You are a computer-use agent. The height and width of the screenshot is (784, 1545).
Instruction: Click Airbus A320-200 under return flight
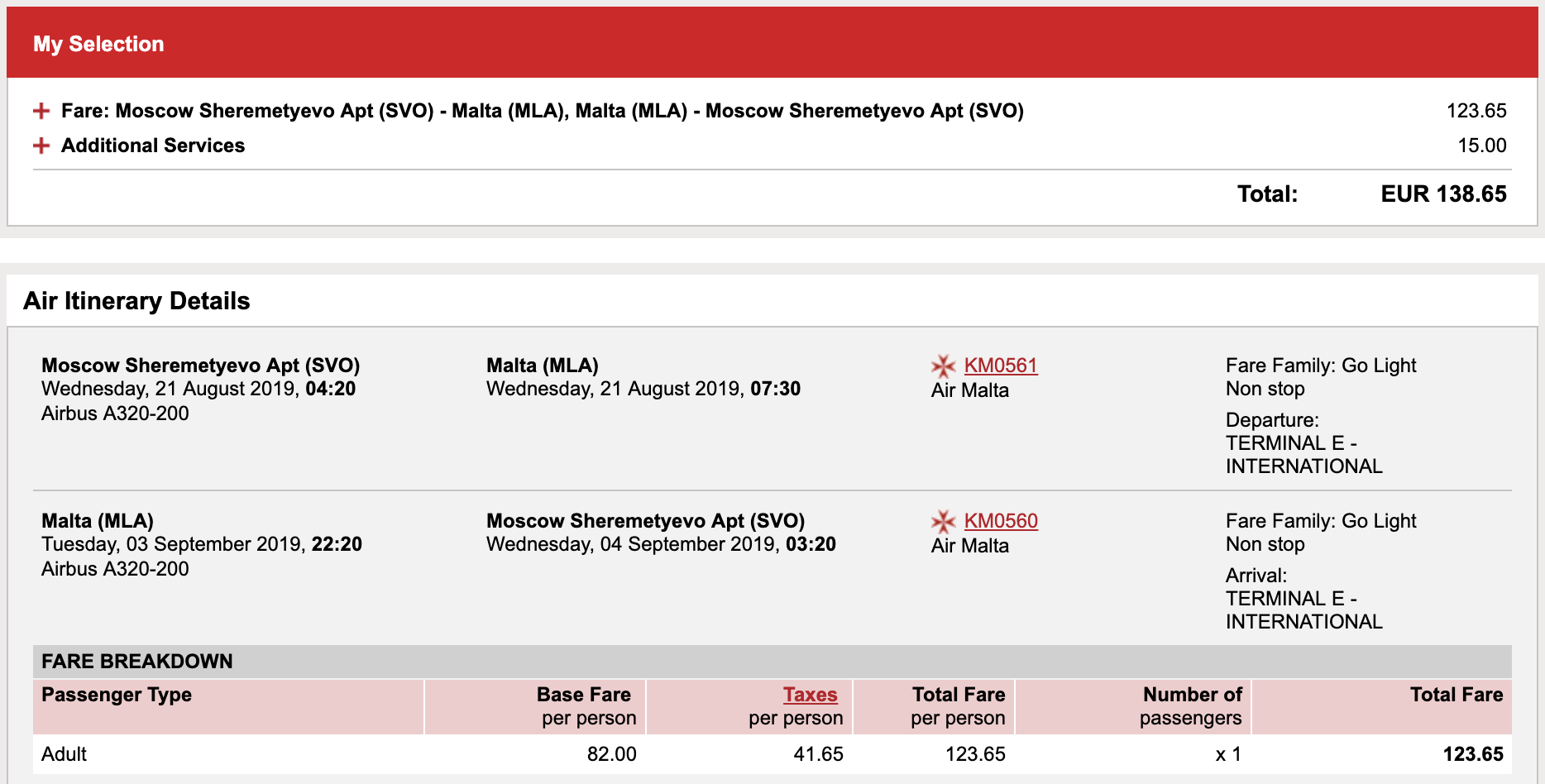tap(115, 569)
